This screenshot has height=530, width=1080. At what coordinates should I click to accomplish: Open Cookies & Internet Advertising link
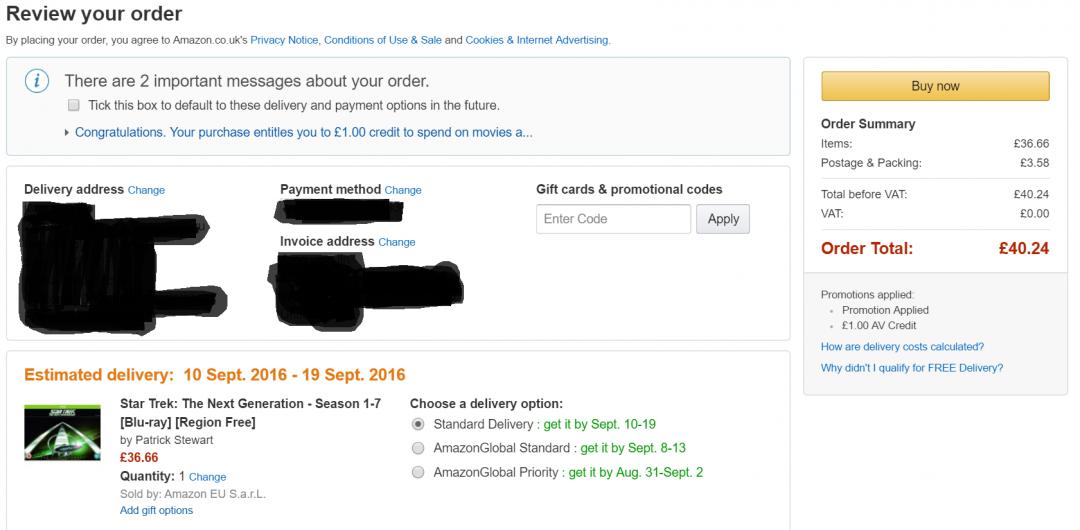[x=537, y=40]
